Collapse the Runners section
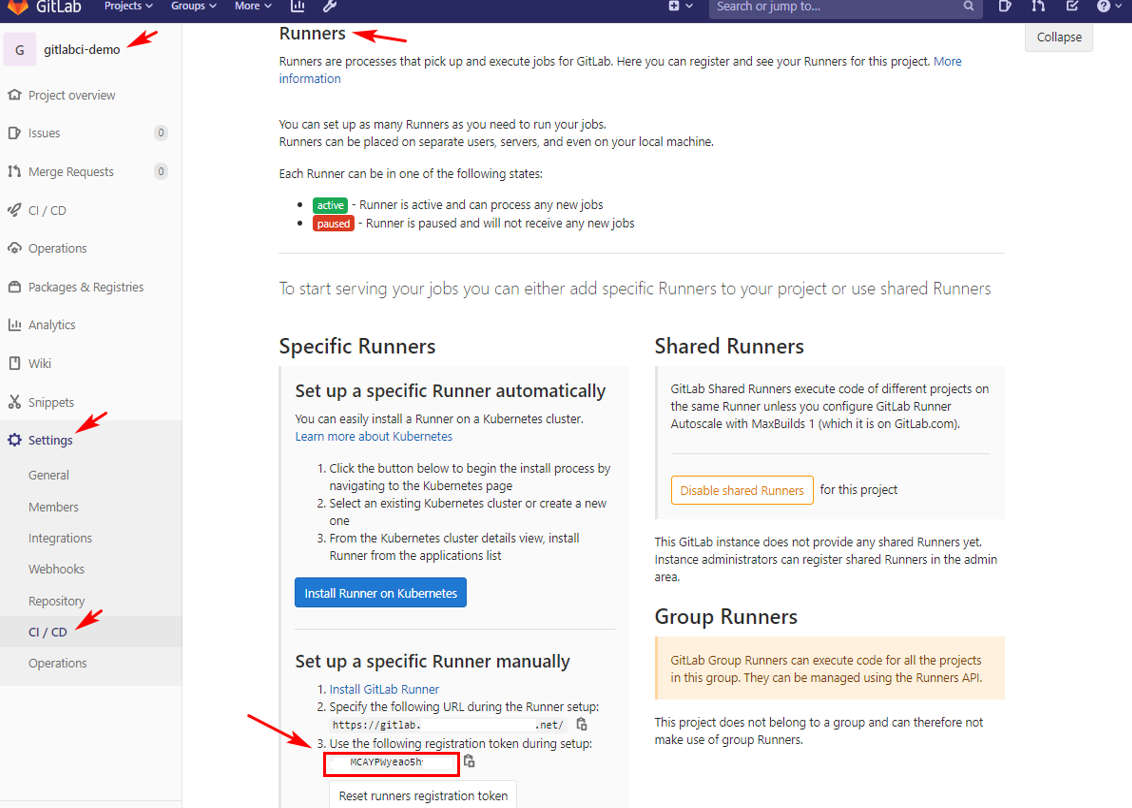The width and height of the screenshot is (1132, 808). click(1058, 38)
